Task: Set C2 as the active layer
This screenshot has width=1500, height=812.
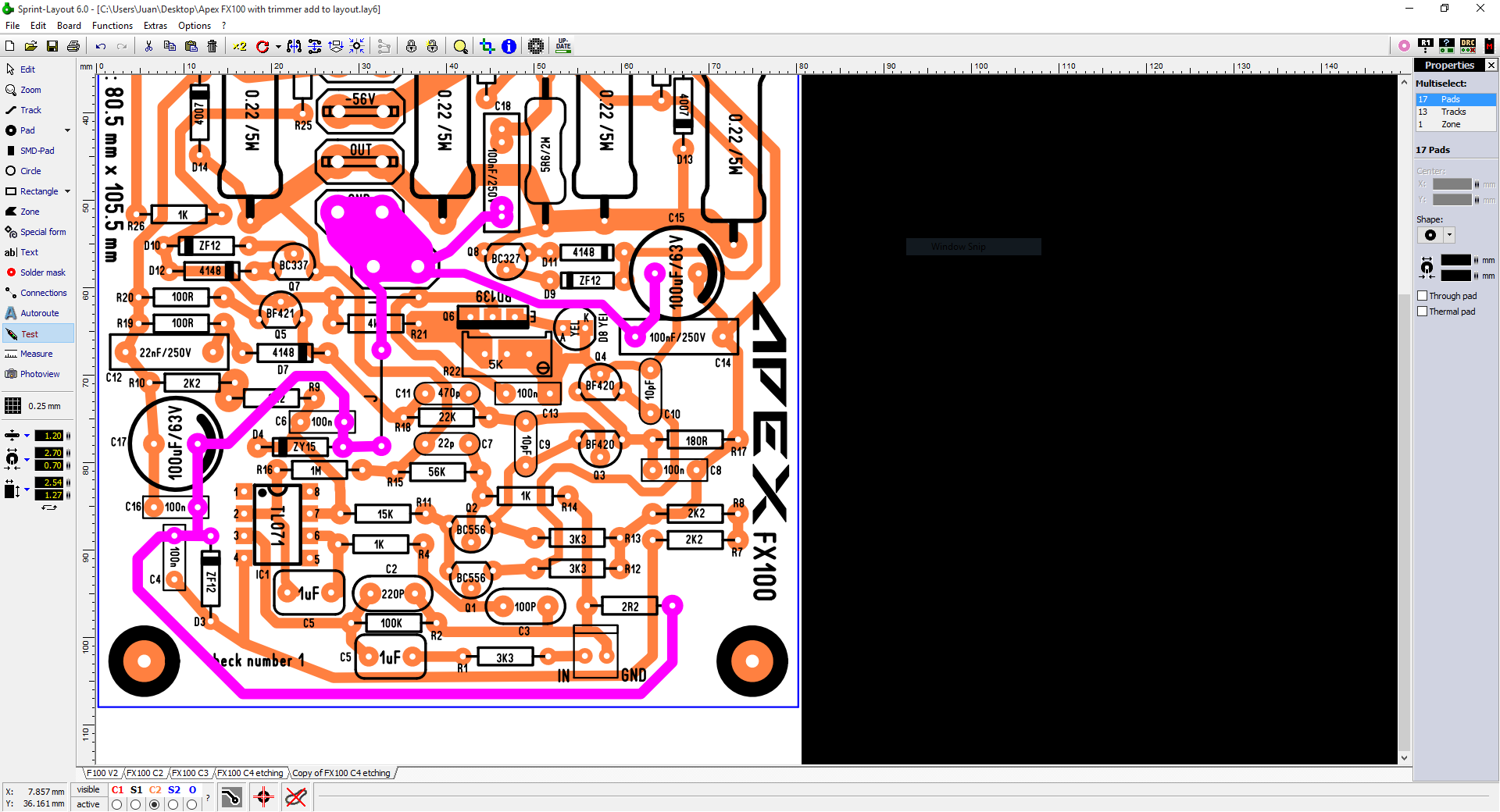Action: 155,804
